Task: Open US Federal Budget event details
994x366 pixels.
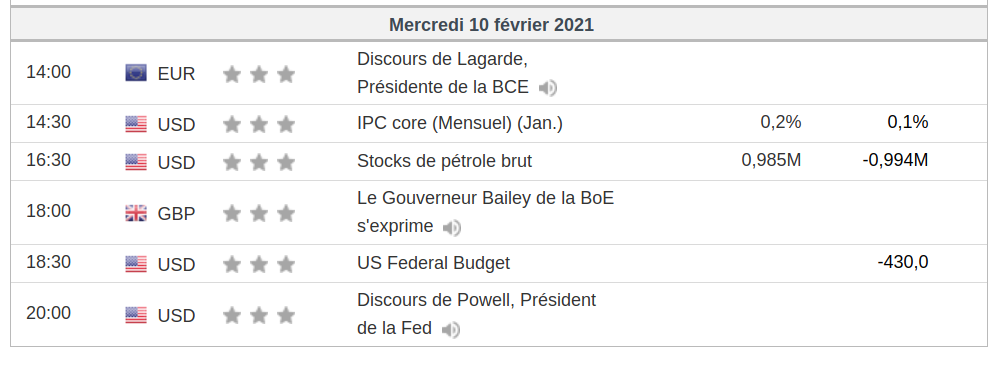Action: 433,263
